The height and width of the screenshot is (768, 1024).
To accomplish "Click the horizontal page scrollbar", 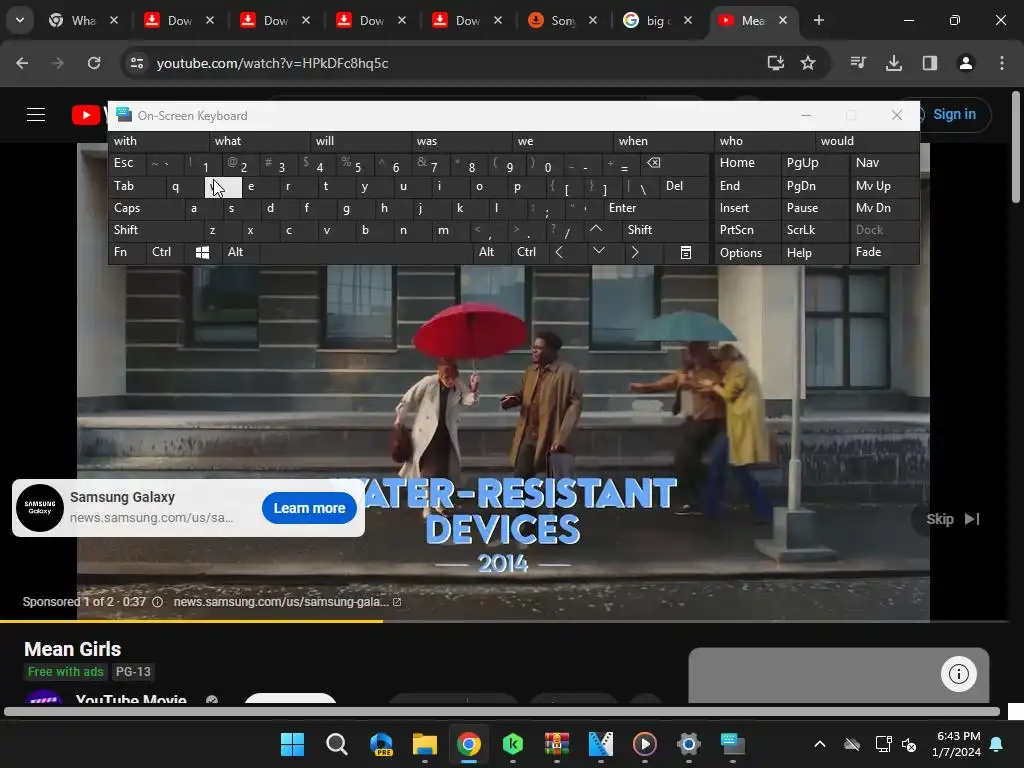I will [x=502, y=712].
